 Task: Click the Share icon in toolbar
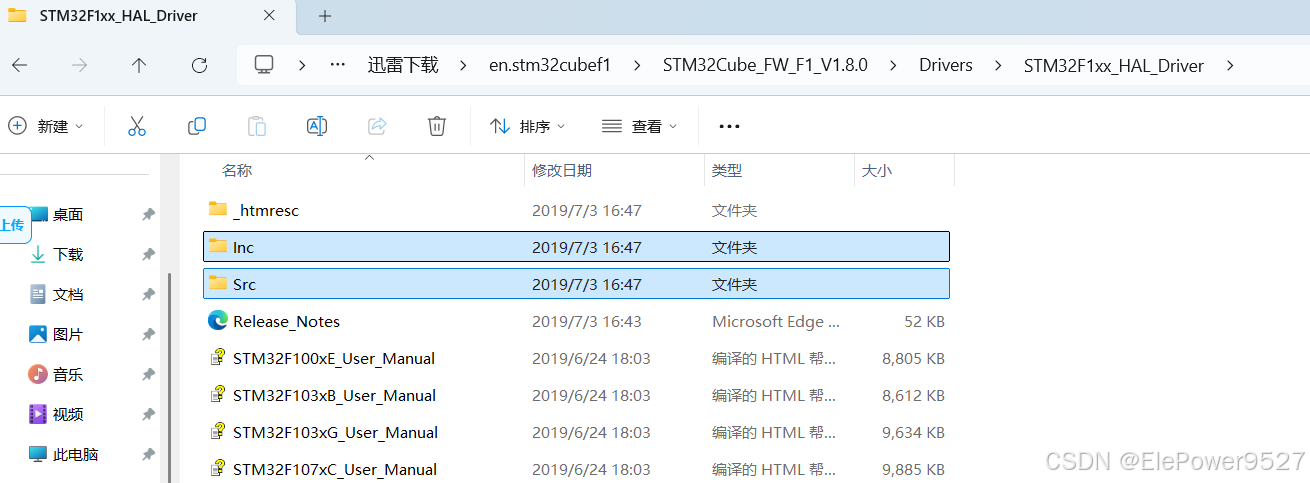point(377,126)
